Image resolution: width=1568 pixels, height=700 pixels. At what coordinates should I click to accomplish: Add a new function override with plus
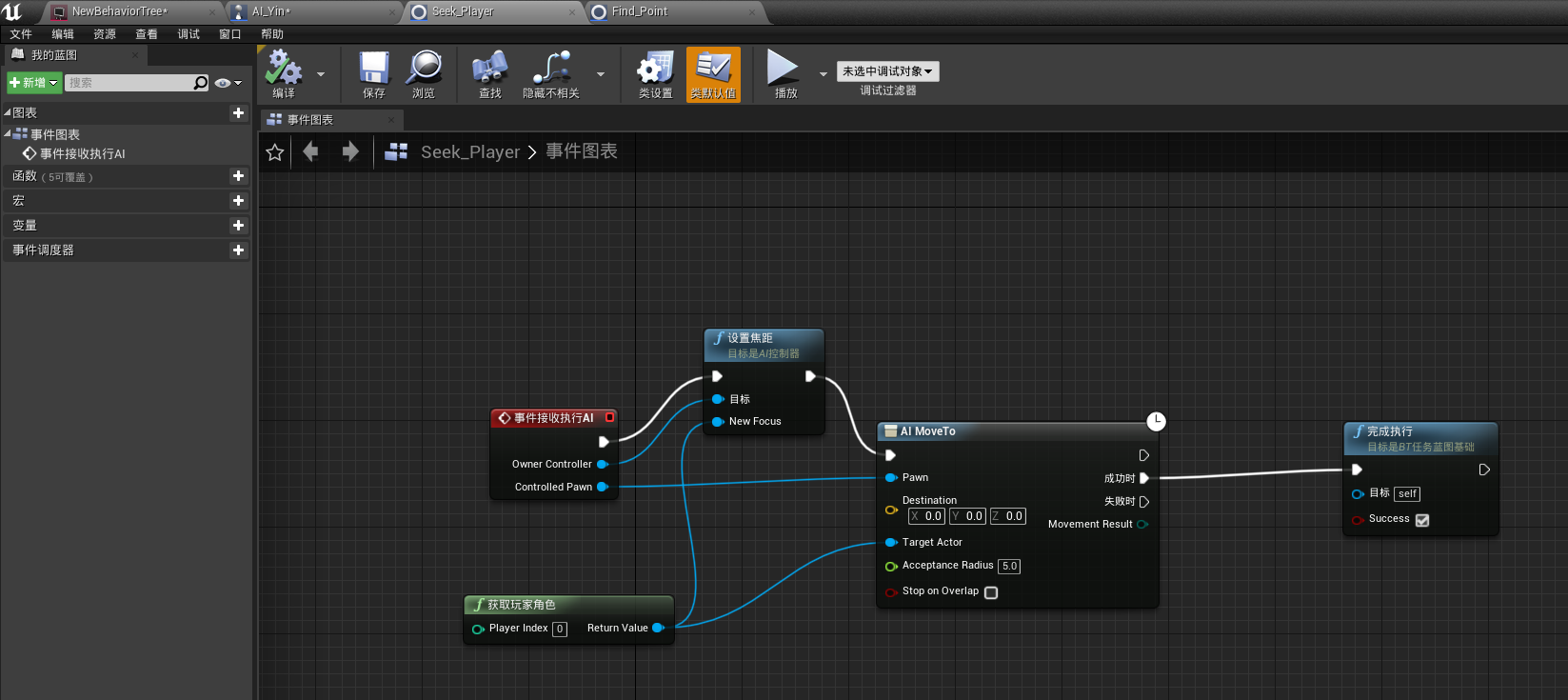click(x=238, y=176)
